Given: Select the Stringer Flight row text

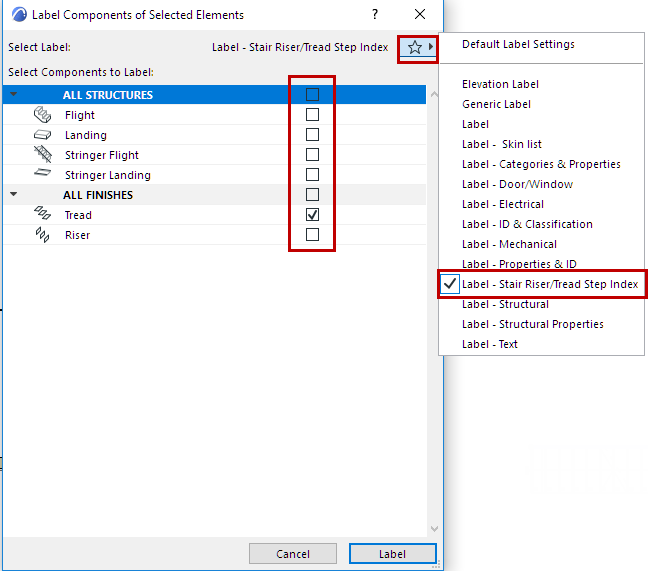Looking at the screenshot, I should (102, 155).
